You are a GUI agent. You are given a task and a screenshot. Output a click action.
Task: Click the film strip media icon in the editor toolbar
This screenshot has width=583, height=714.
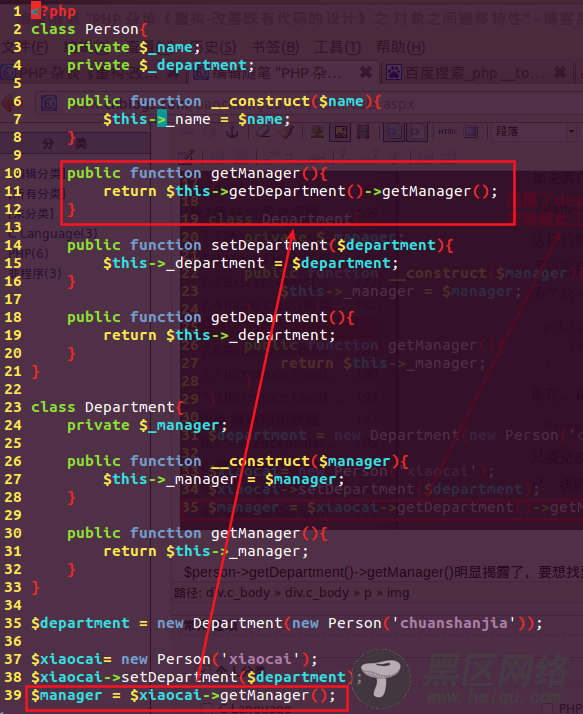point(363,132)
